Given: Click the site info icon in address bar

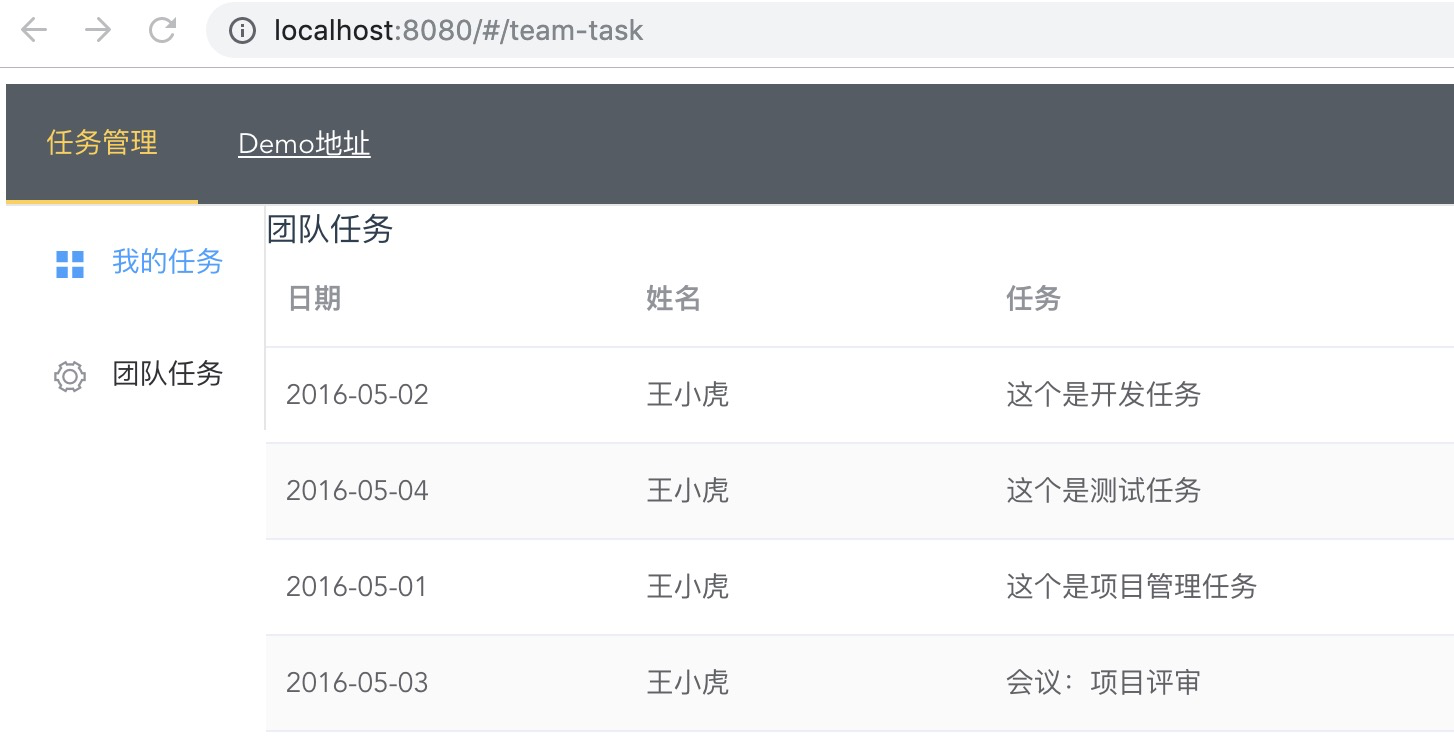Looking at the screenshot, I should (x=242, y=31).
